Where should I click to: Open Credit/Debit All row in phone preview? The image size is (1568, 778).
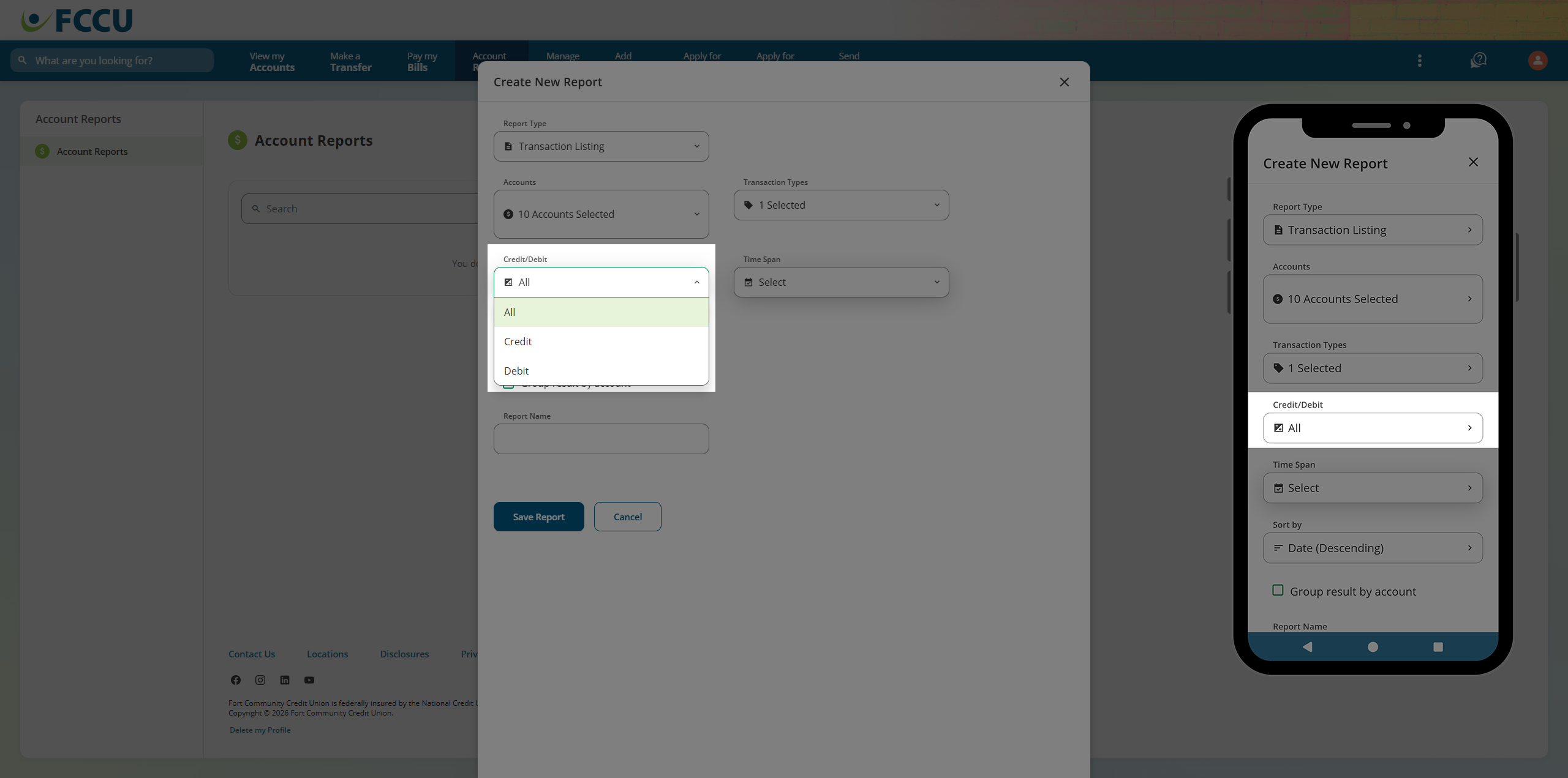(1373, 428)
